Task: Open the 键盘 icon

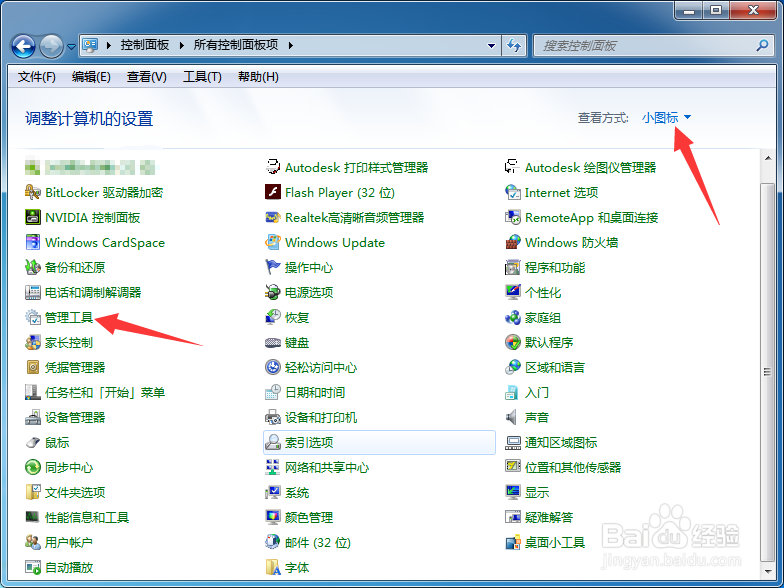Action: (272, 342)
